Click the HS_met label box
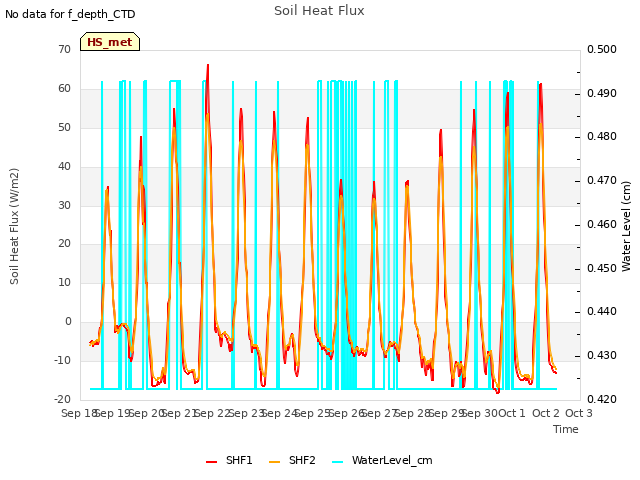The image size is (640, 480). (110, 42)
